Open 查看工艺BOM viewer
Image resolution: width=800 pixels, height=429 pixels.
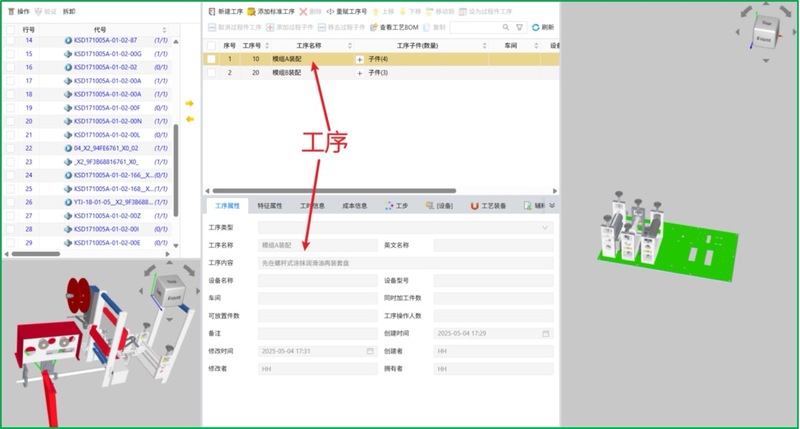[x=372, y=27]
